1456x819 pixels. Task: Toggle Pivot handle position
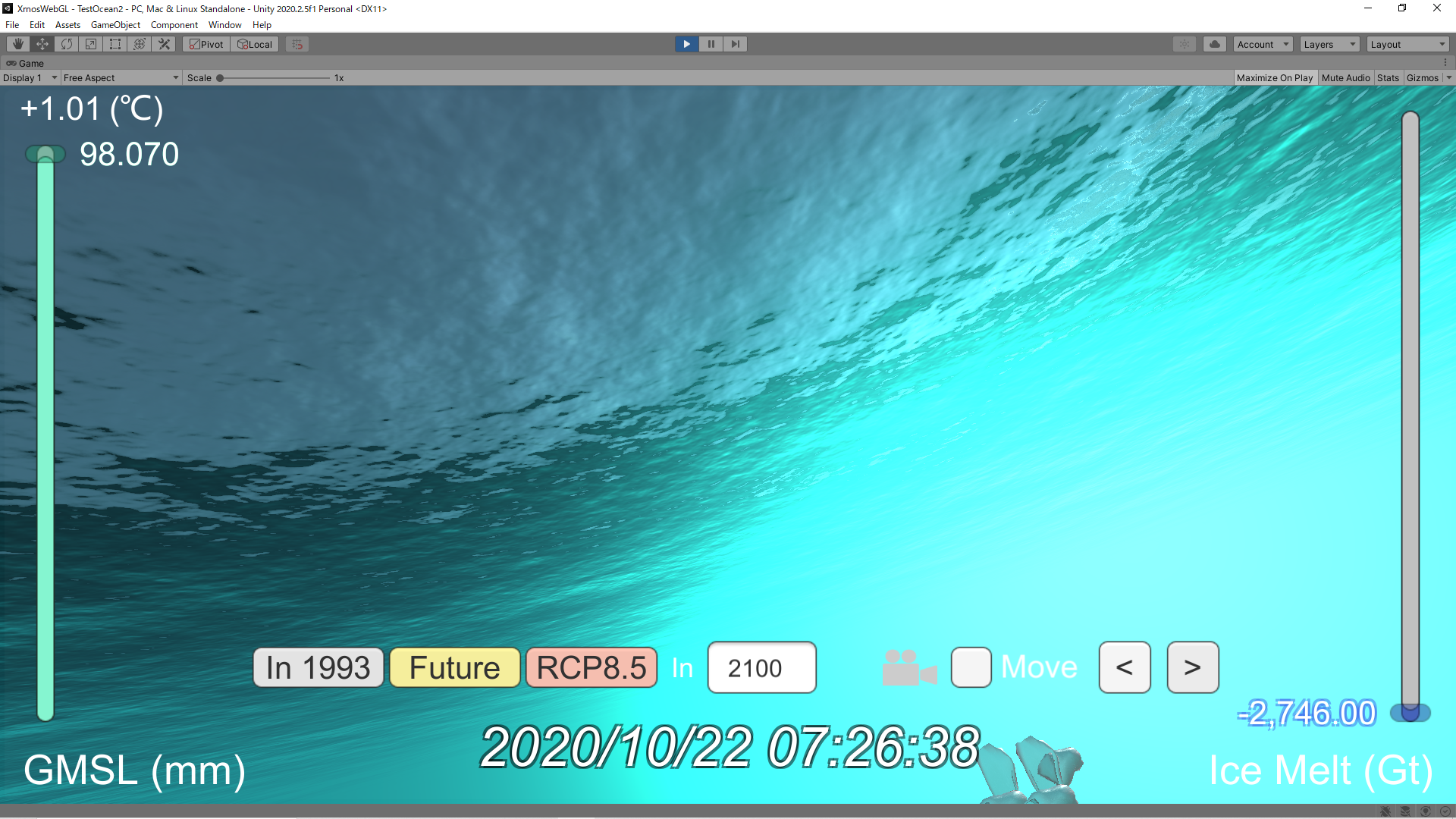point(206,44)
